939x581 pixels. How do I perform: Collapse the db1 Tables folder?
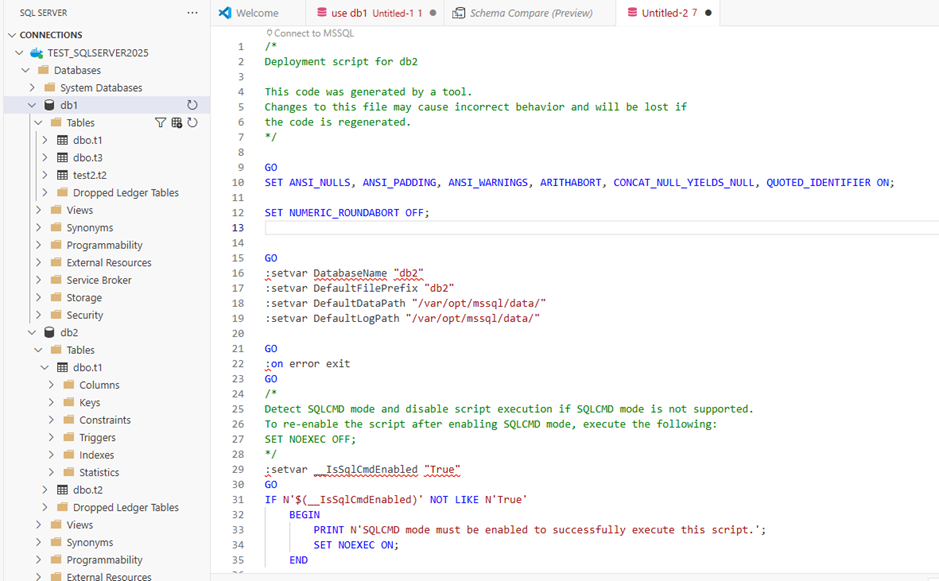38,122
